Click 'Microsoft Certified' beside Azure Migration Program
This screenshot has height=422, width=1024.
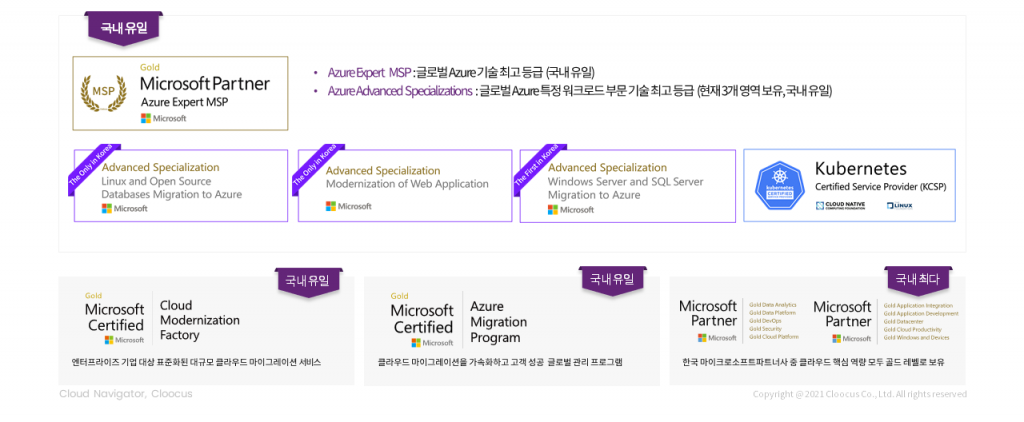[422, 318]
